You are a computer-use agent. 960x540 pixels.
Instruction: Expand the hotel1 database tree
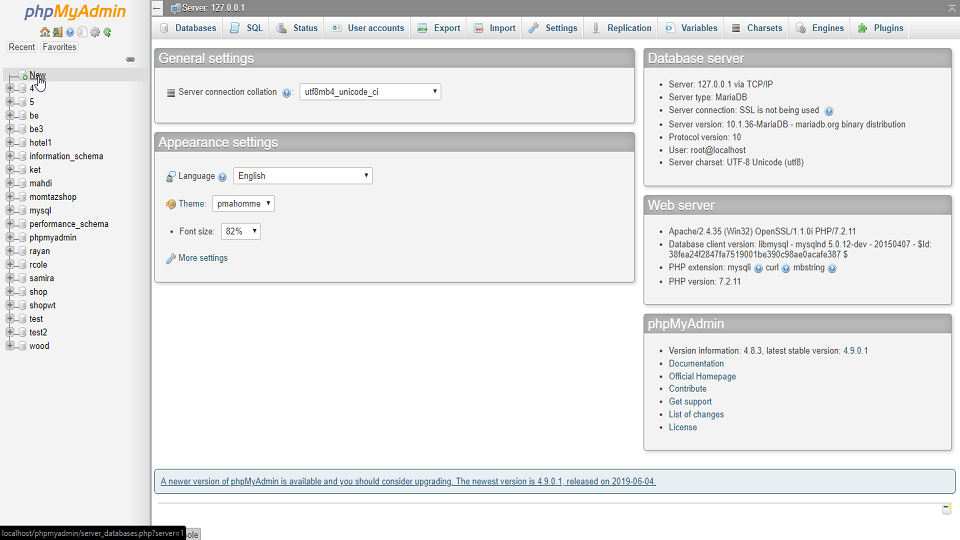coord(10,143)
